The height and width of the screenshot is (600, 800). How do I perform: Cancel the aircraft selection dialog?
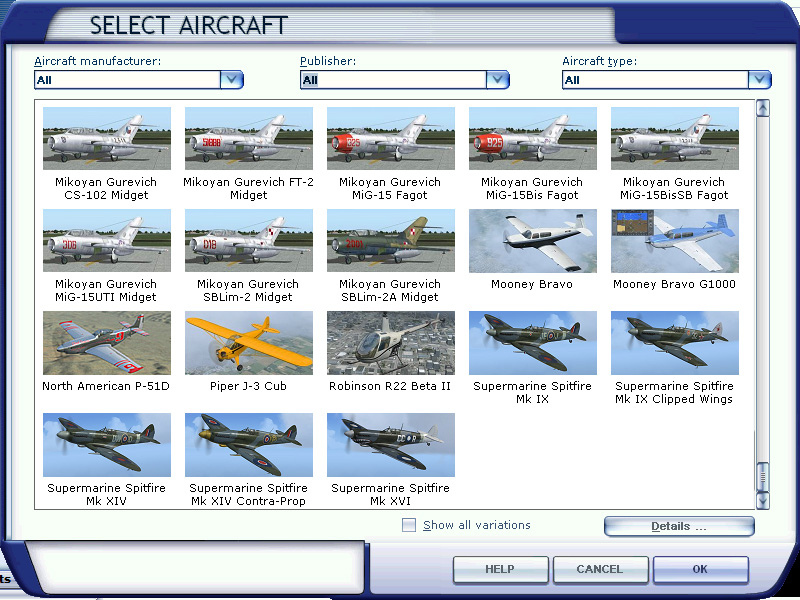tap(601, 569)
